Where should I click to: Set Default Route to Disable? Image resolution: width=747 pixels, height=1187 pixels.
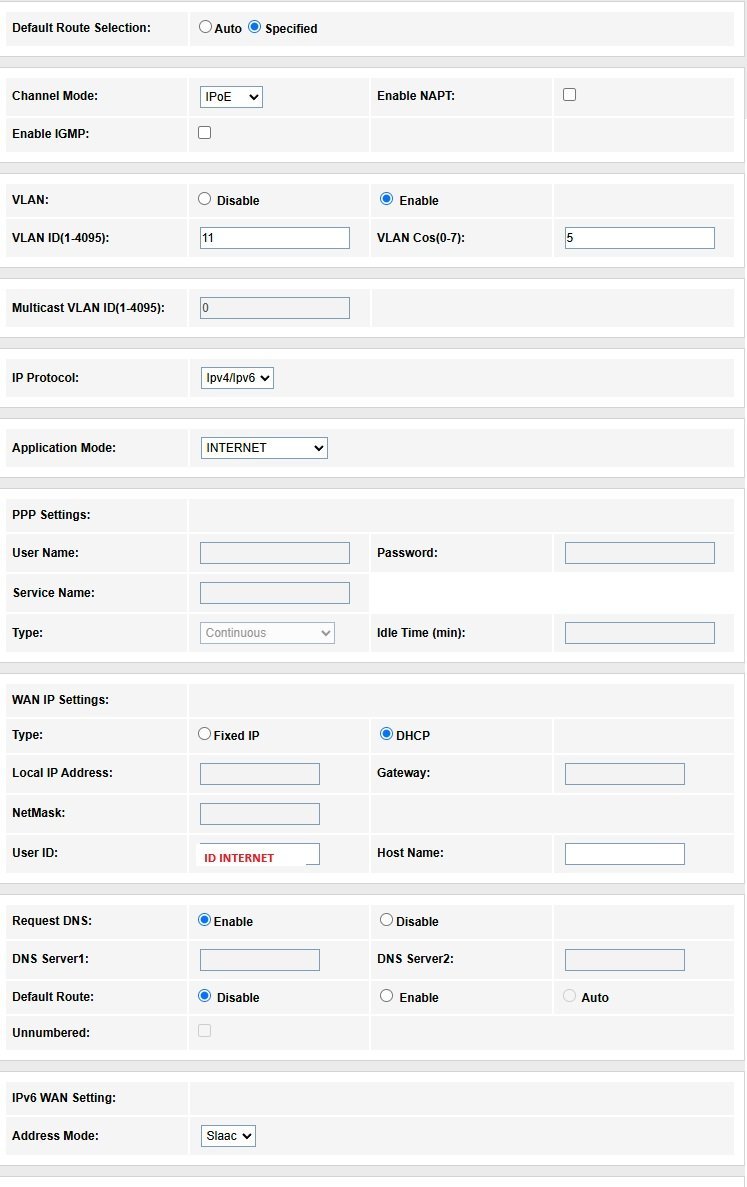point(205,996)
